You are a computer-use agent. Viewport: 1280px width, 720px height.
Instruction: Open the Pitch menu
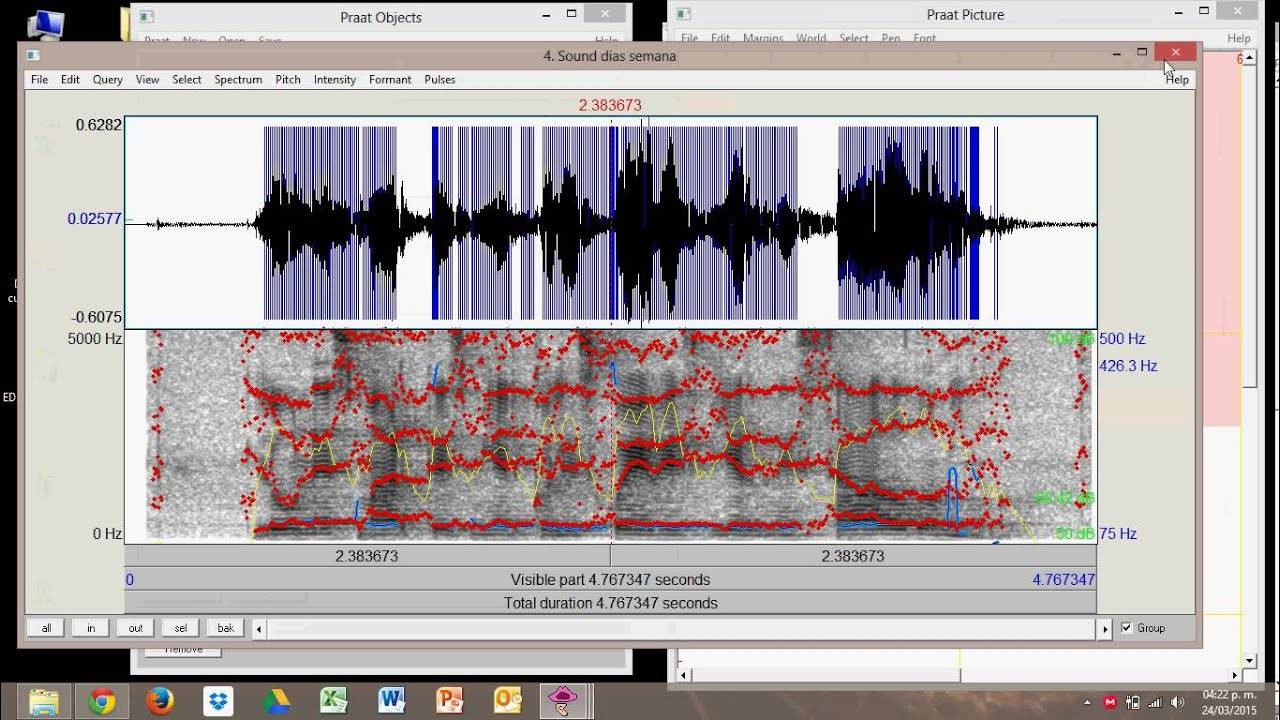click(288, 80)
